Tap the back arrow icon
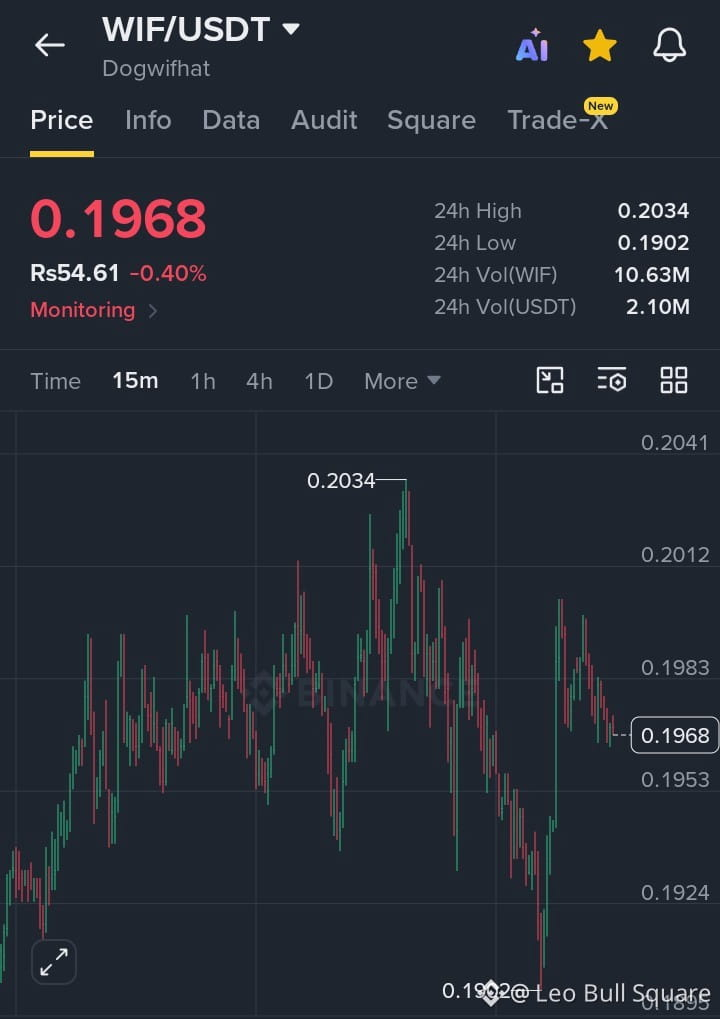This screenshot has width=720, height=1019. pyautogui.click(x=49, y=45)
